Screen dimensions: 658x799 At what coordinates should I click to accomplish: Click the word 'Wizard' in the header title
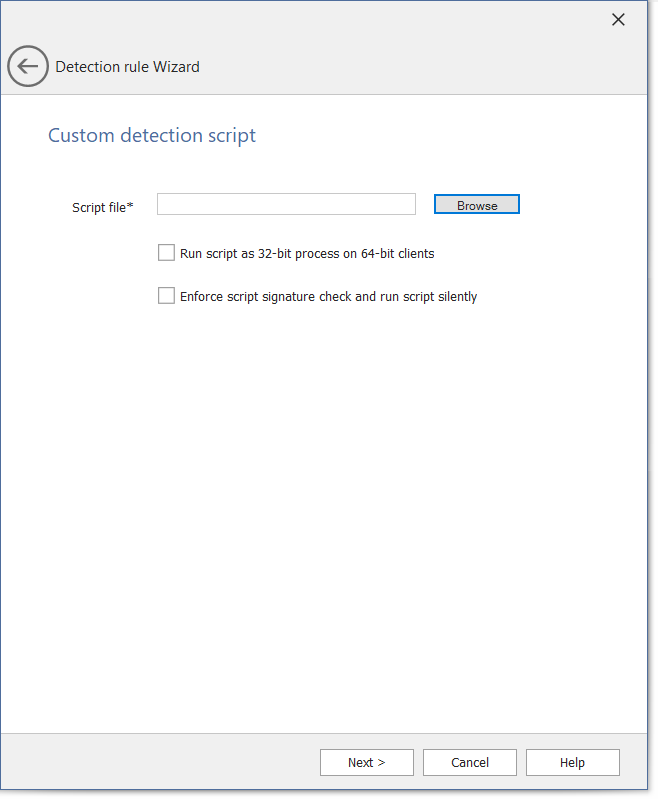tap(176, 67)
